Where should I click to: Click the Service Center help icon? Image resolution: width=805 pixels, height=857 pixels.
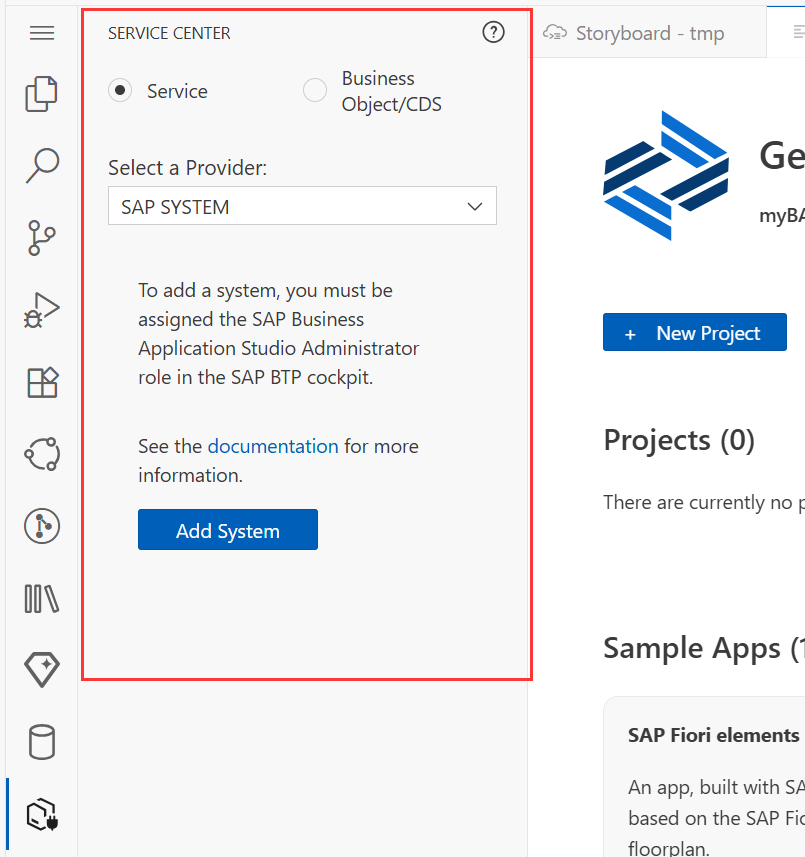click(x=493, y=32)
